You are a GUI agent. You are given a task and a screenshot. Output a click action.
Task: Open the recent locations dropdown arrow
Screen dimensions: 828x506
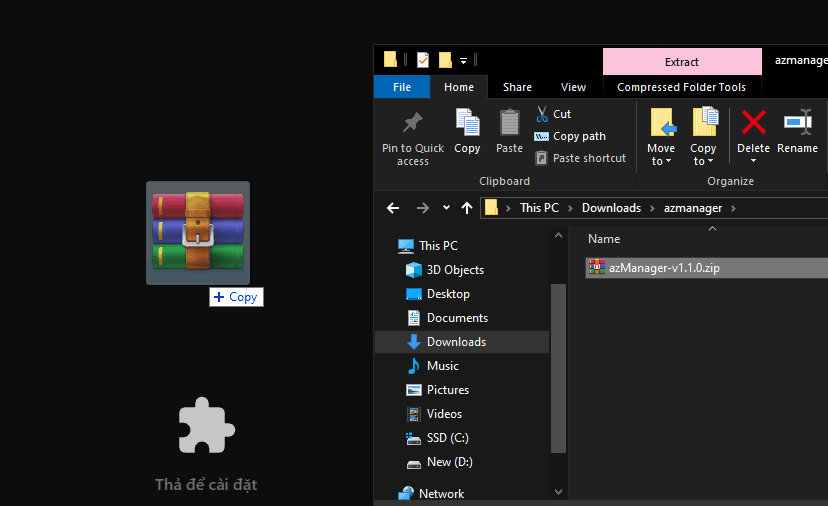coord(446,208)
